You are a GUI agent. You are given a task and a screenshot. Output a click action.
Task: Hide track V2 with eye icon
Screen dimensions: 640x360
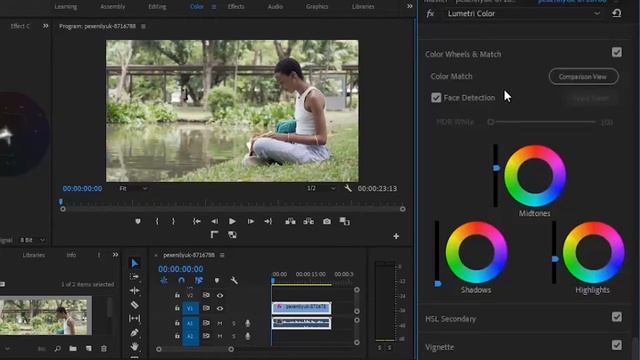(220, 295)
